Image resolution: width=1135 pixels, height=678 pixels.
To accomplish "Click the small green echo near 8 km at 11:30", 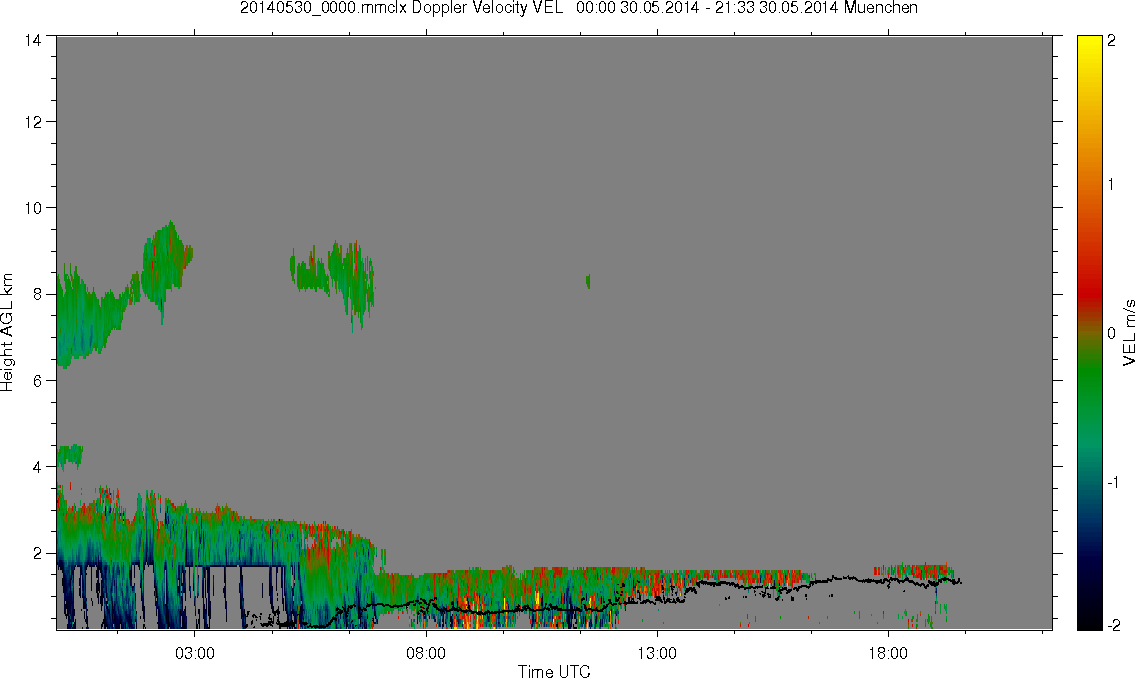I will coord(588,281).
